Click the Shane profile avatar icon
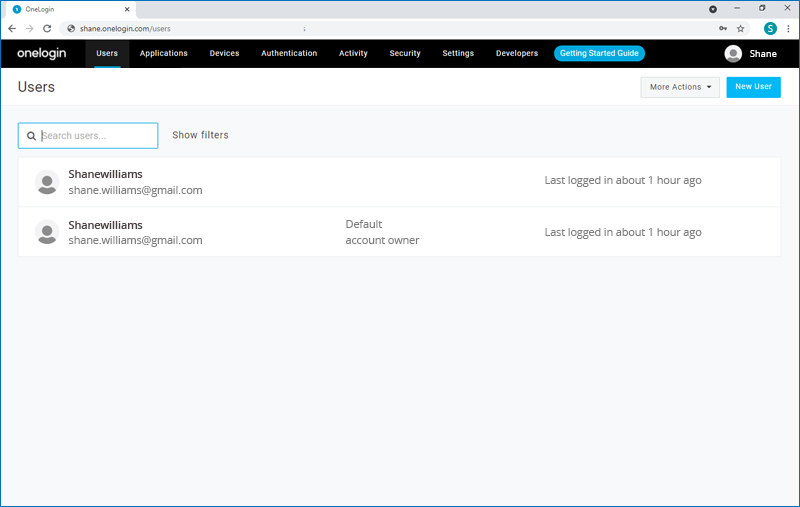Screen dimensions: 800x507 click(x=733, y=54)
